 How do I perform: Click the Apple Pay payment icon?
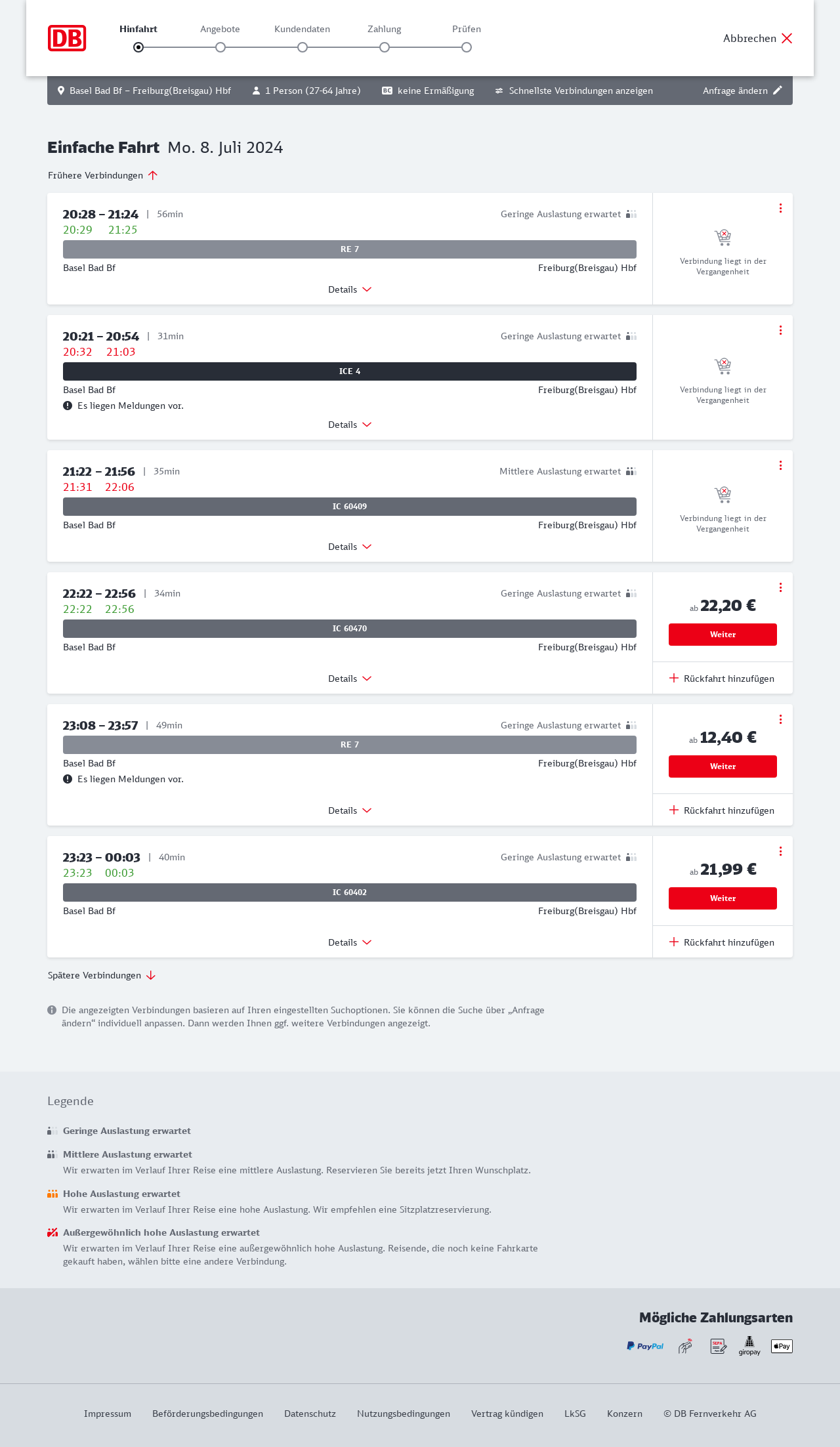tap(782, 1347)
